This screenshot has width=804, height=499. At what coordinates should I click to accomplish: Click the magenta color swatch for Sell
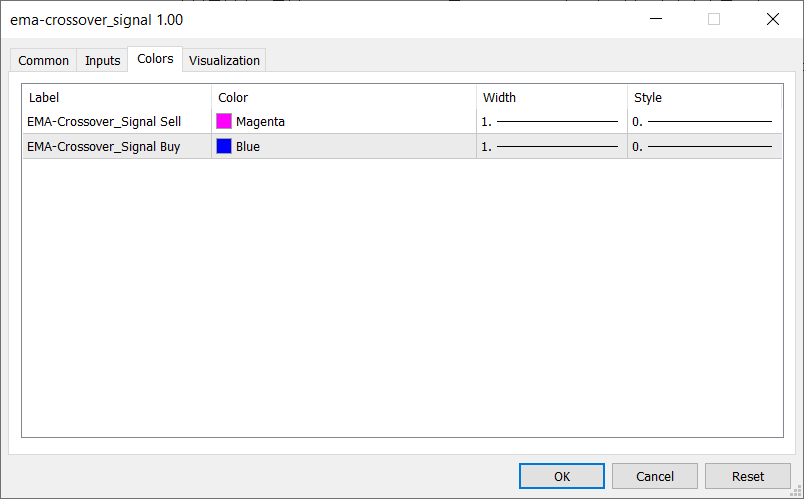point(224,121)
